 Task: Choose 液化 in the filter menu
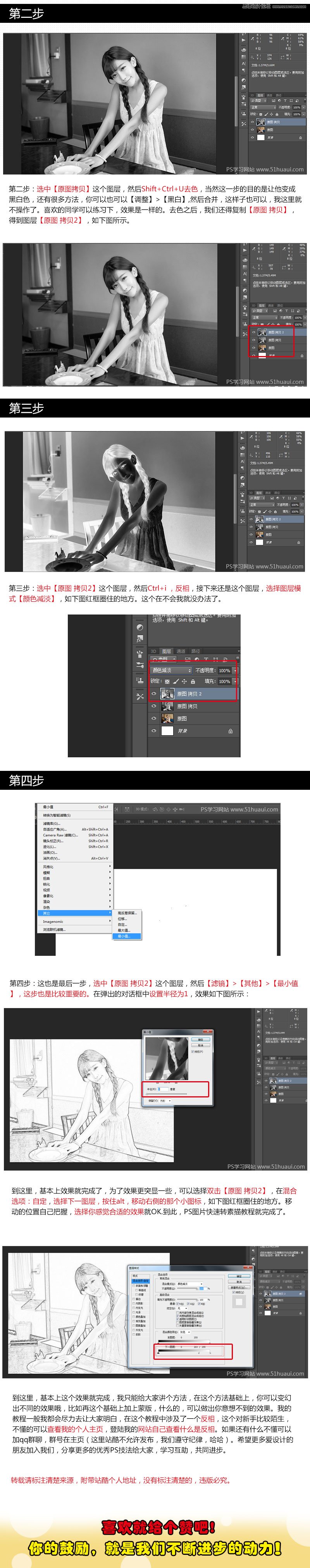(x=76, y=847)
